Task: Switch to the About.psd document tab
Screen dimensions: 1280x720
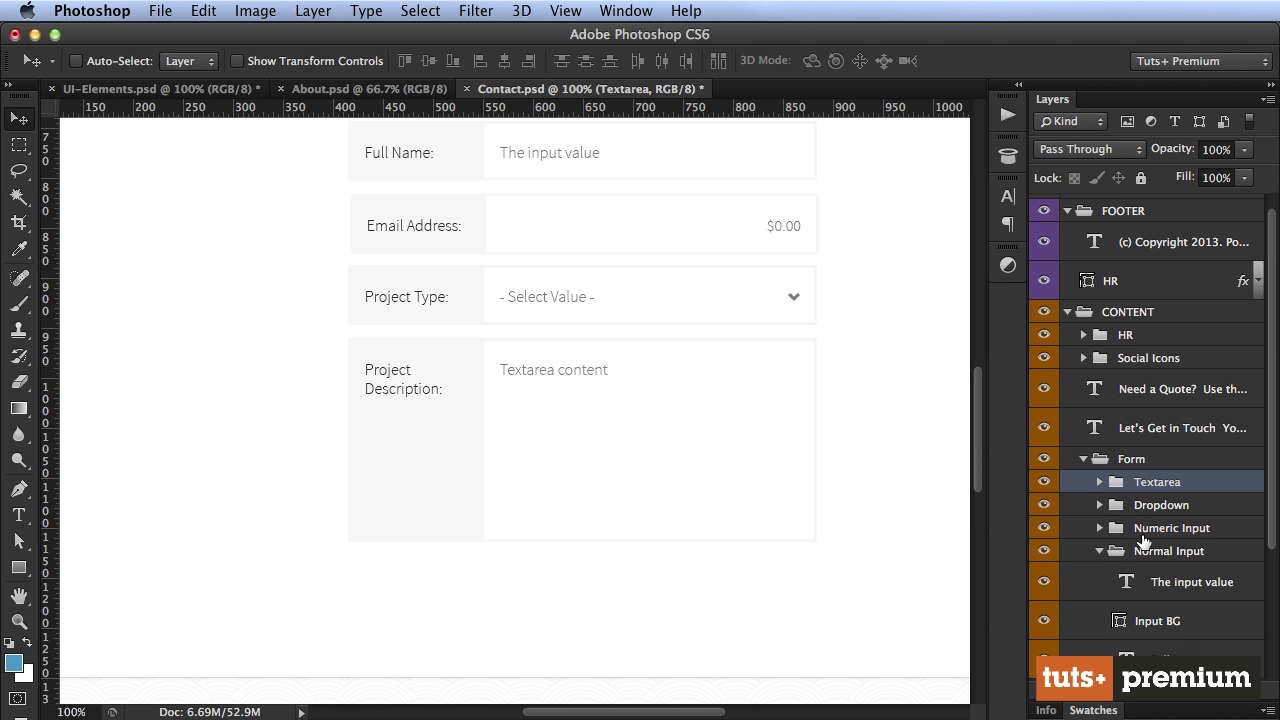Action: tap(368, 89)
